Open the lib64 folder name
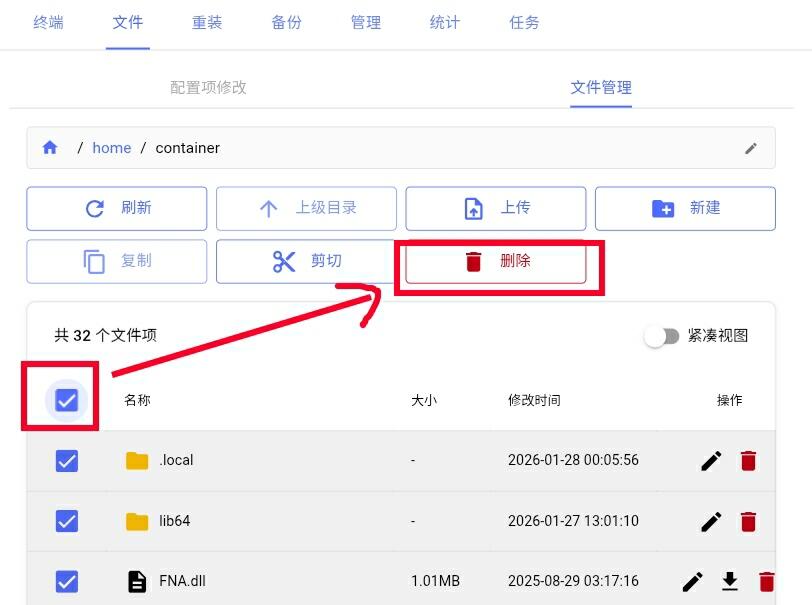Image resolution: width=812 pixels, height=605 pixels. coord(175,521)
